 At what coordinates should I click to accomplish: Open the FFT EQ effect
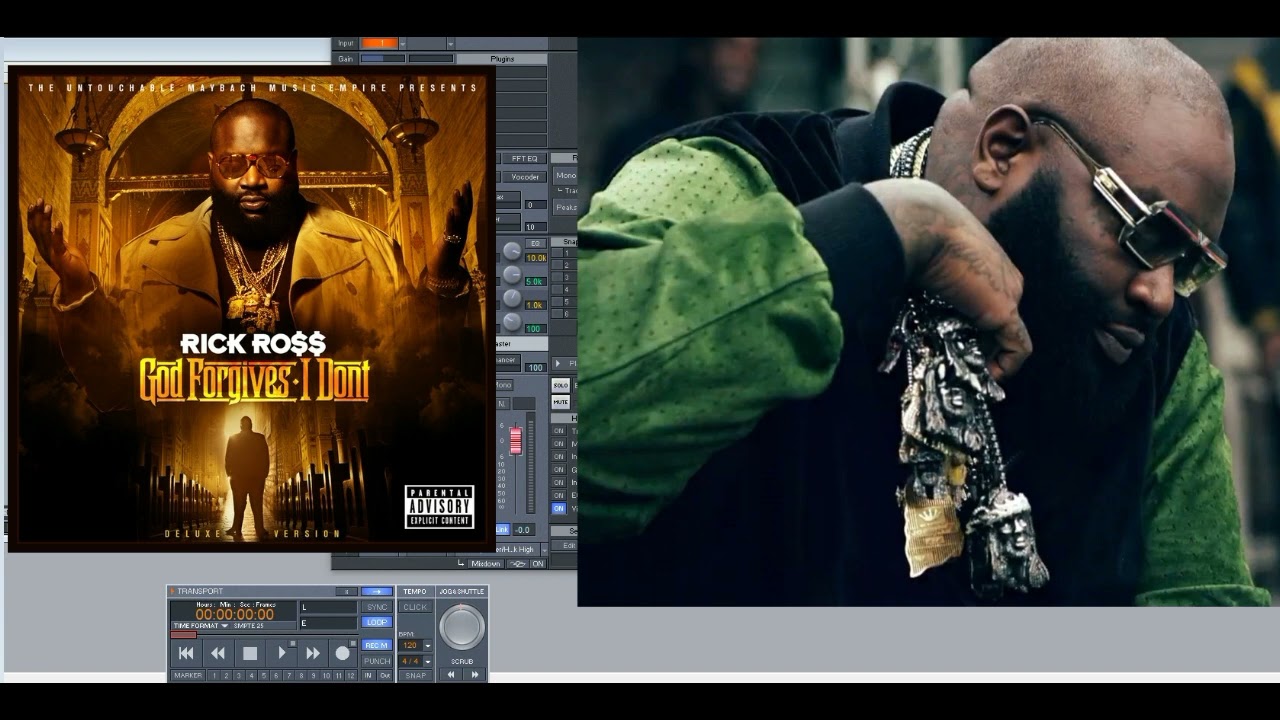coord(525,159)
